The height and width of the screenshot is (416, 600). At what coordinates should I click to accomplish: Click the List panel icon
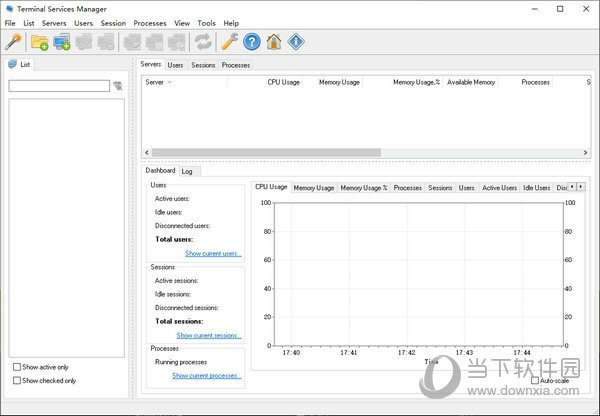12,64
